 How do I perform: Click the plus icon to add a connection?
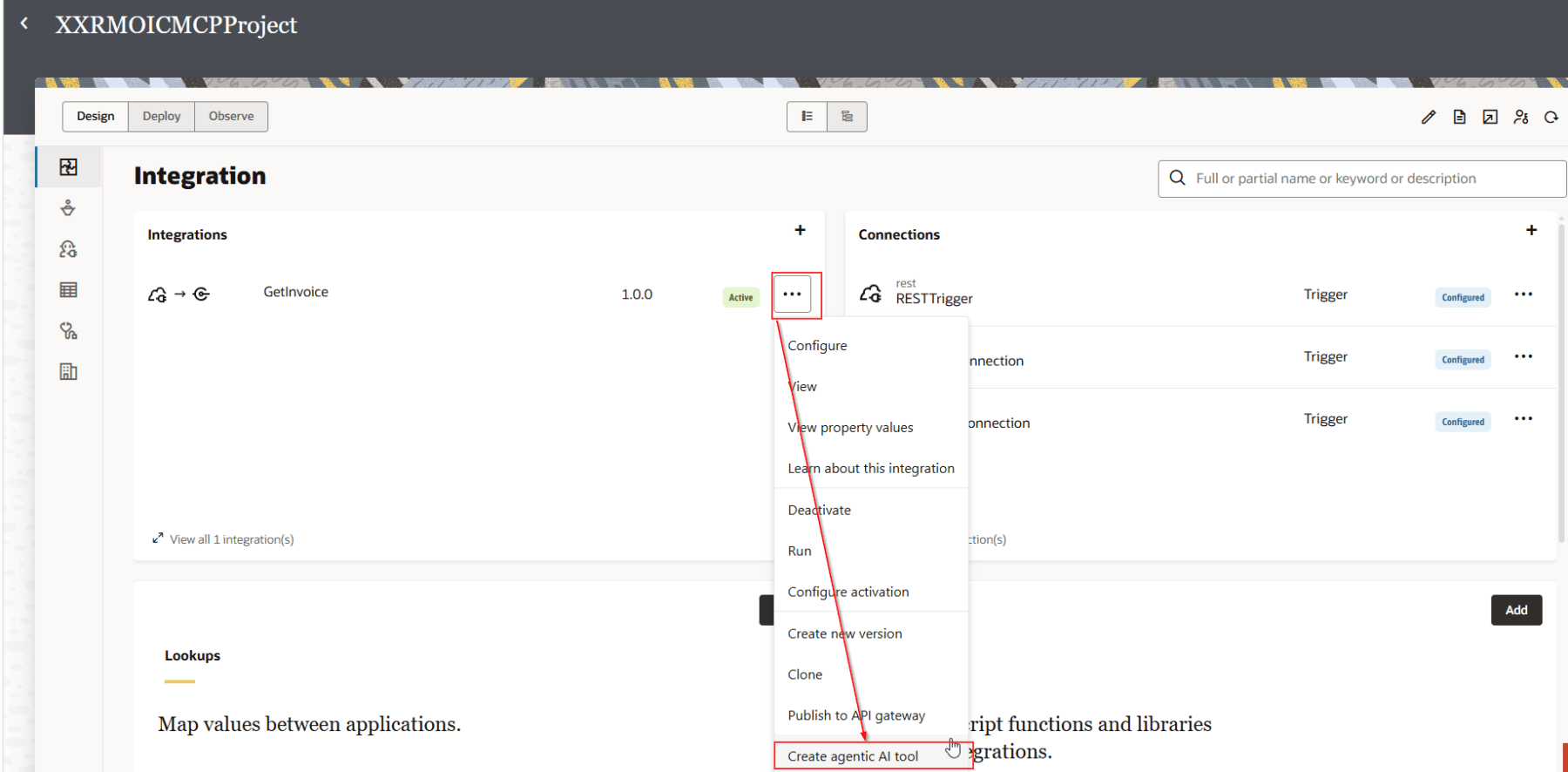tap(1531, 230)
